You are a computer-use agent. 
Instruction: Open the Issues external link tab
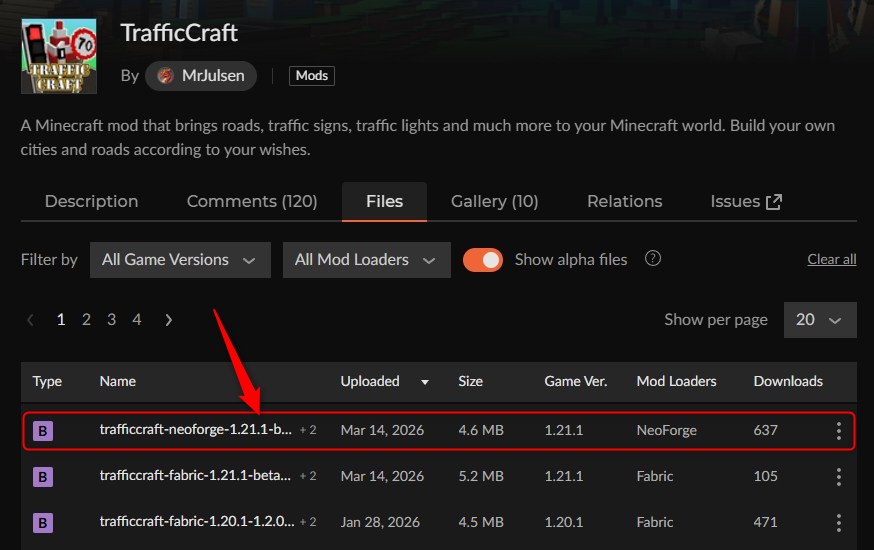click(746, 201)
